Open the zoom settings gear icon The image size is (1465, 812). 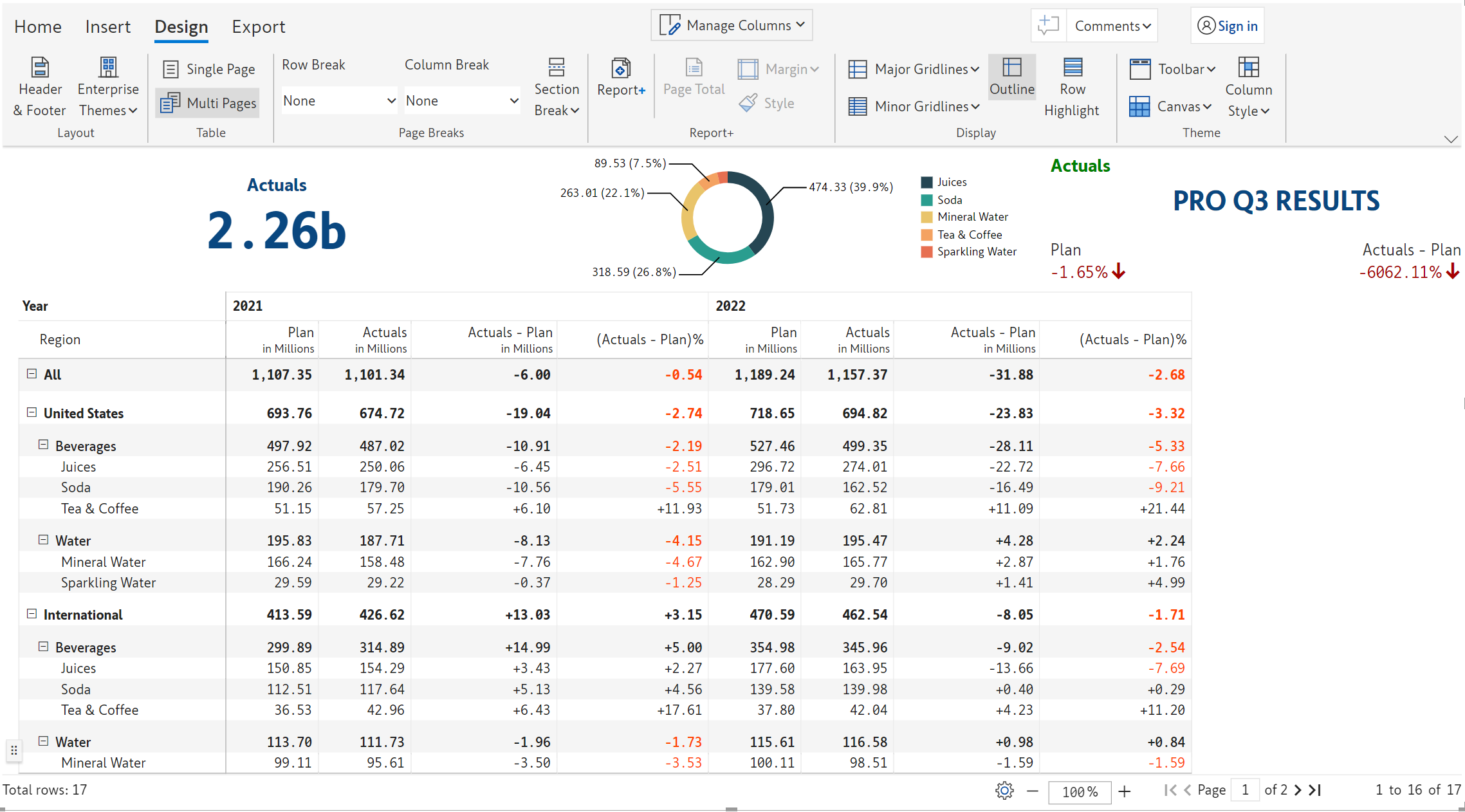click(x=1004, y=791)
